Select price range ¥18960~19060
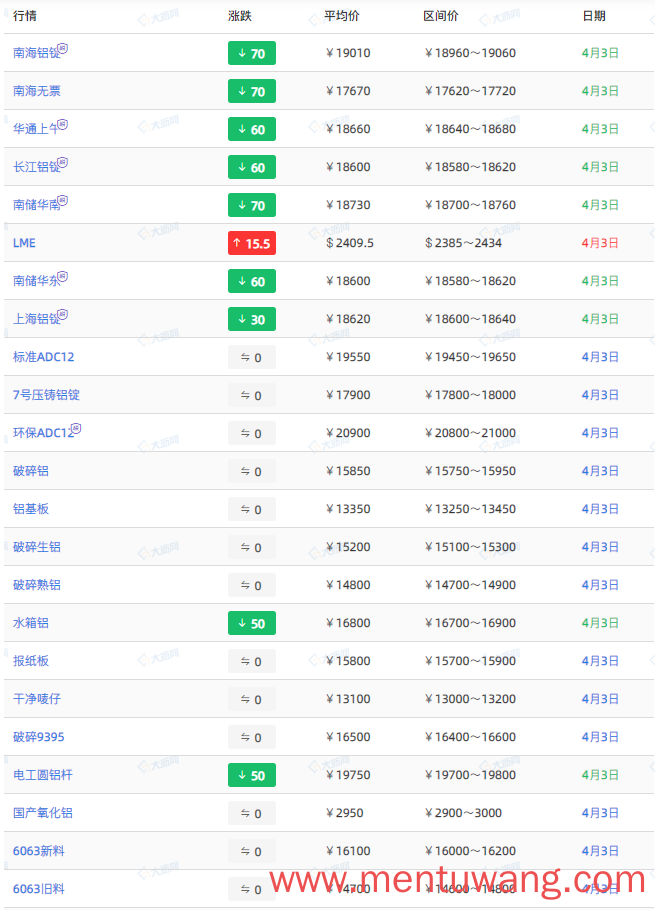Screen dimensions: 655x910 pos(471,53)
